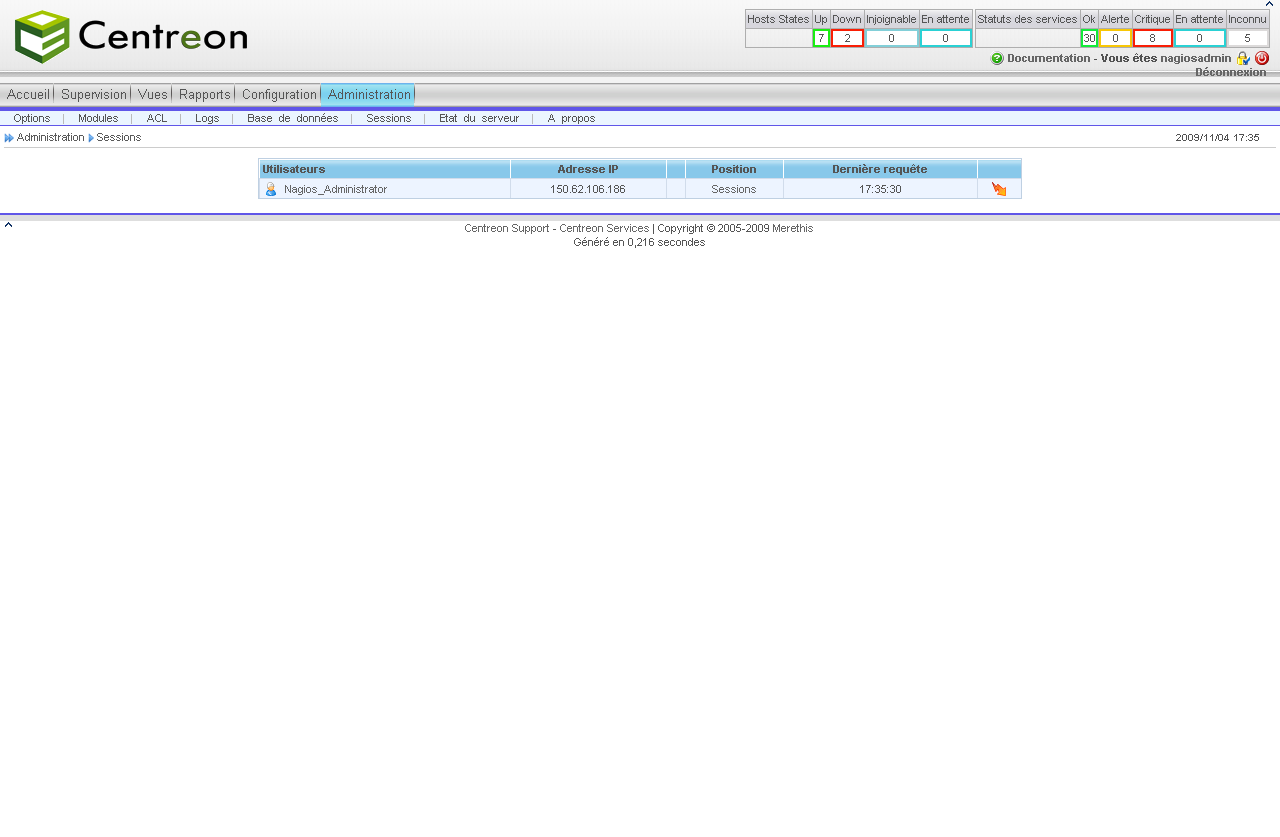Click the Down hosts count box

[847, 38]
